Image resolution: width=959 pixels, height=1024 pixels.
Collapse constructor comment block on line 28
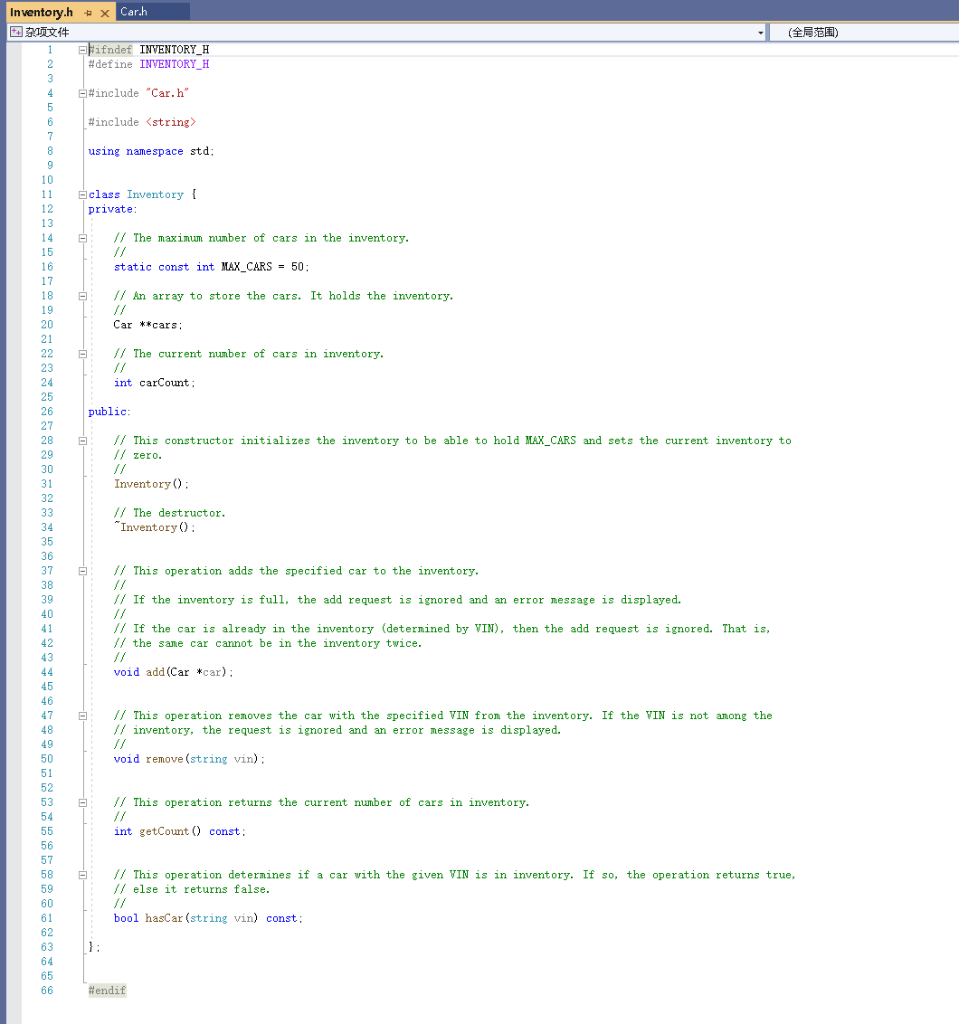(x=81, y=440)
